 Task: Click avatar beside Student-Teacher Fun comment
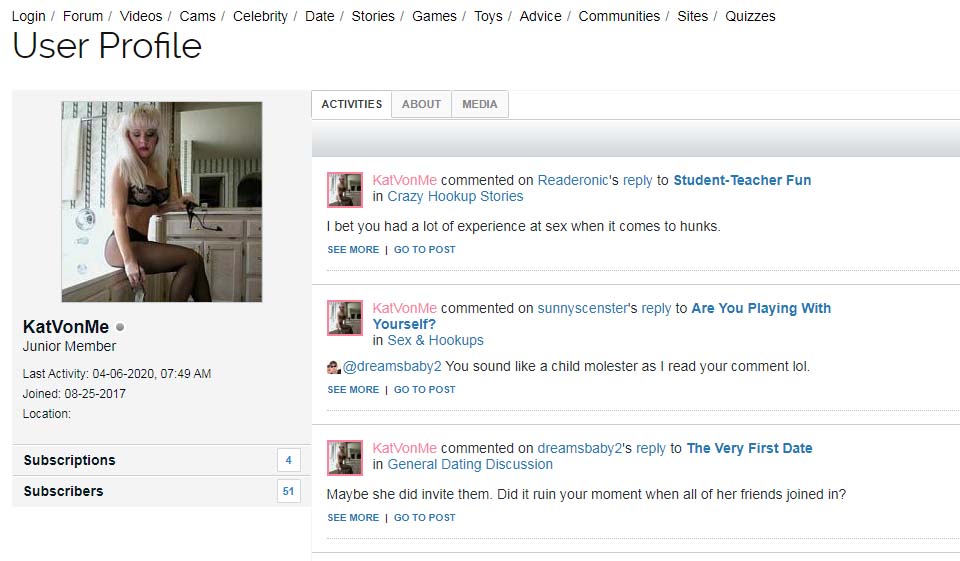(x=345, y=189)
